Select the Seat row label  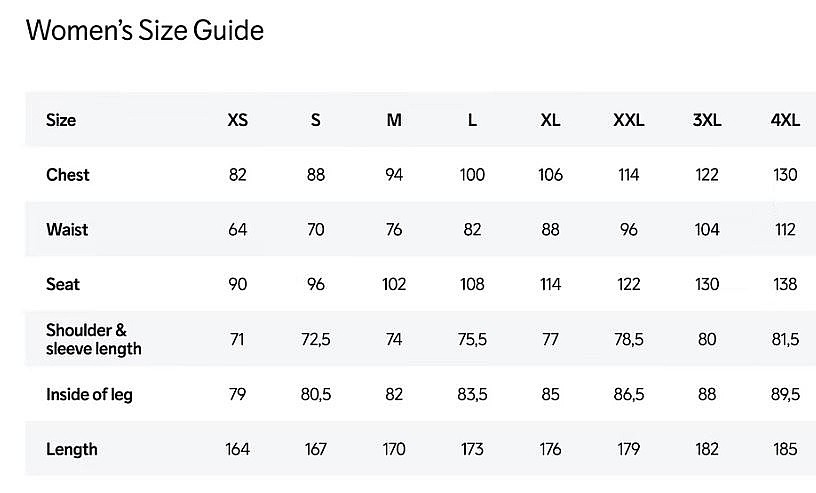[x=63, y=284]
